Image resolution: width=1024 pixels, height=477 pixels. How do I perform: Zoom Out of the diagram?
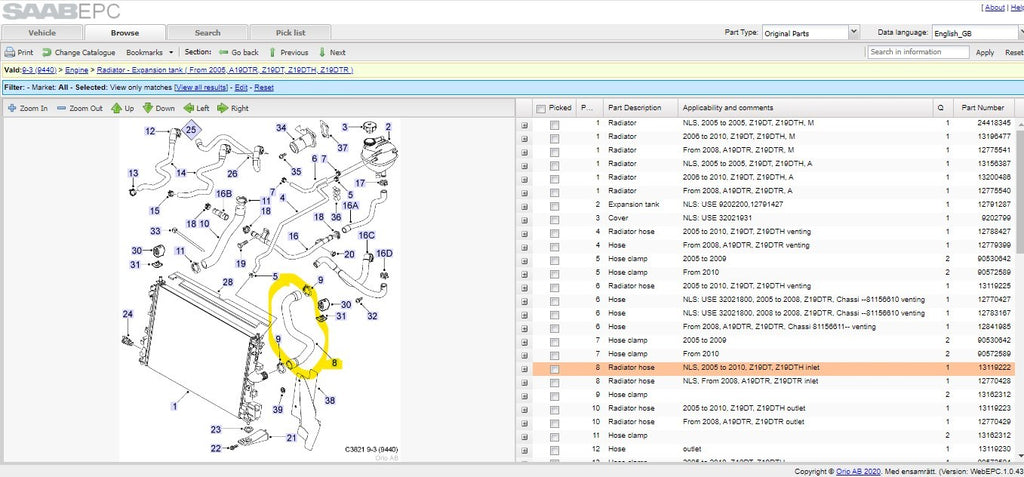point(80,108)
